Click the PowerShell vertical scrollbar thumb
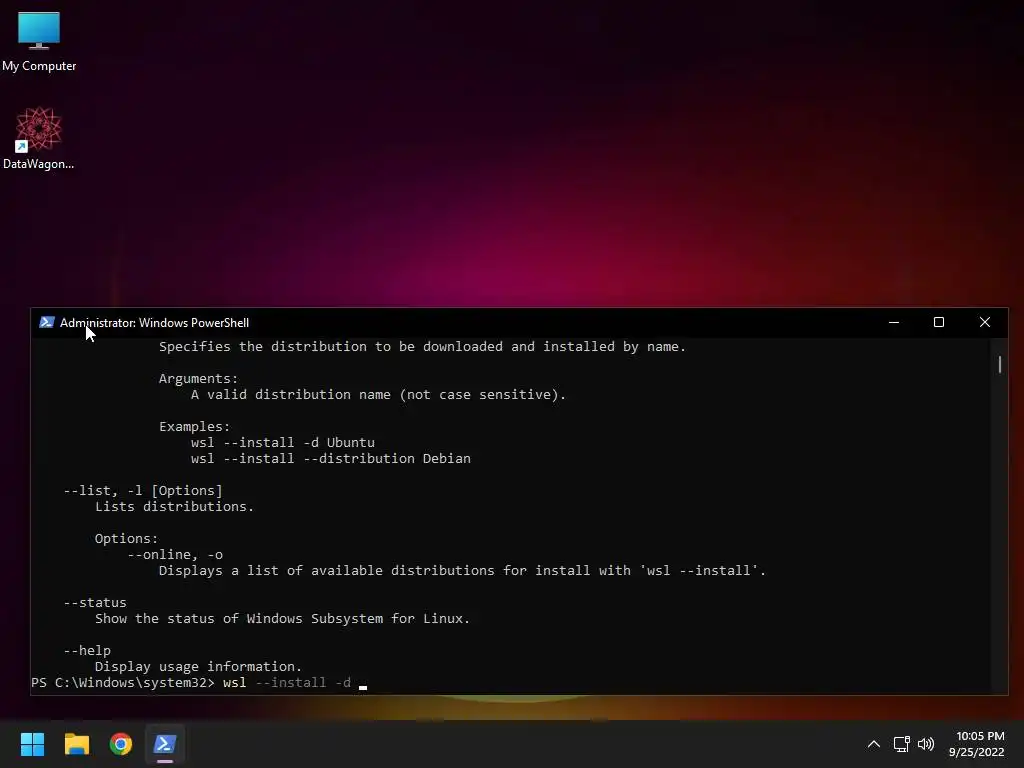 point(1000,364)
